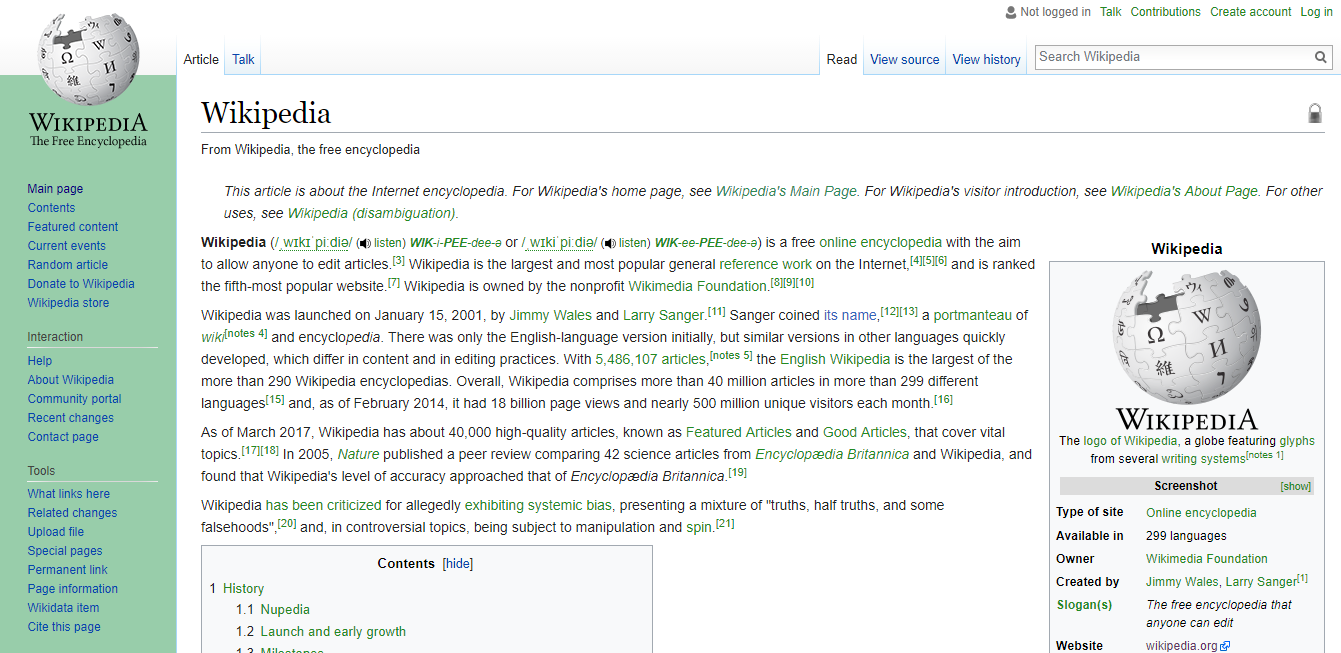This screenshot has height=653, width=1341.
Task: Open the Talk link in top bar
Action: (x=1111, y=12)
